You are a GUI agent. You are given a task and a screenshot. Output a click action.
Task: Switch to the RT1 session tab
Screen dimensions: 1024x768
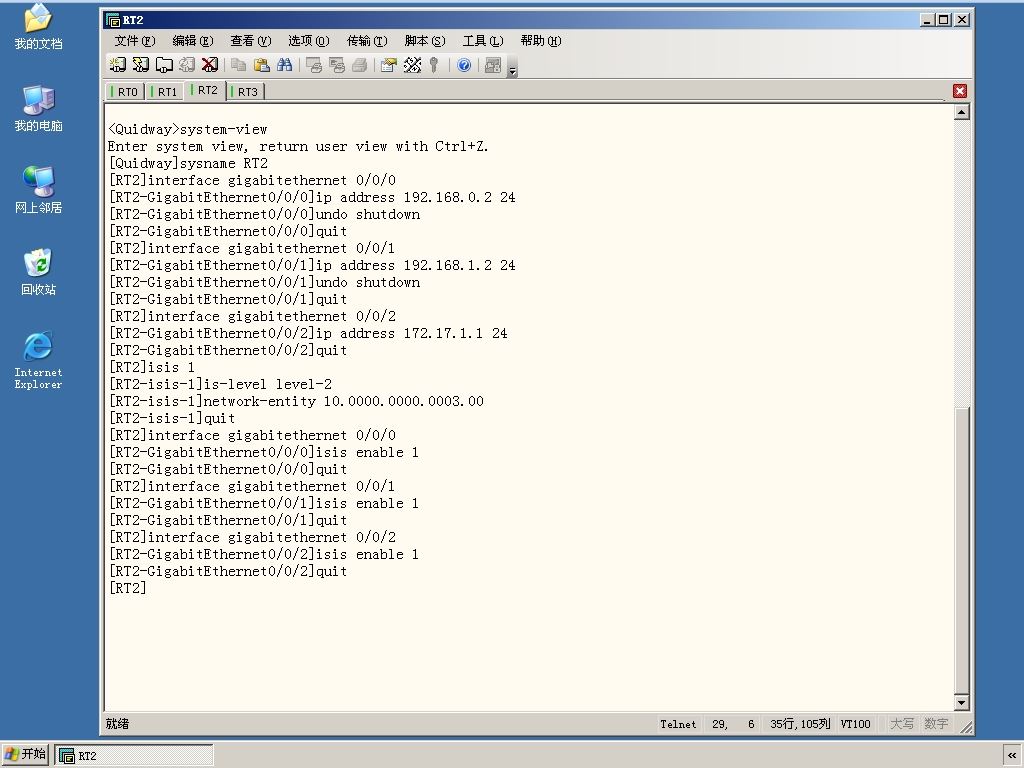(x=165, y=92)
